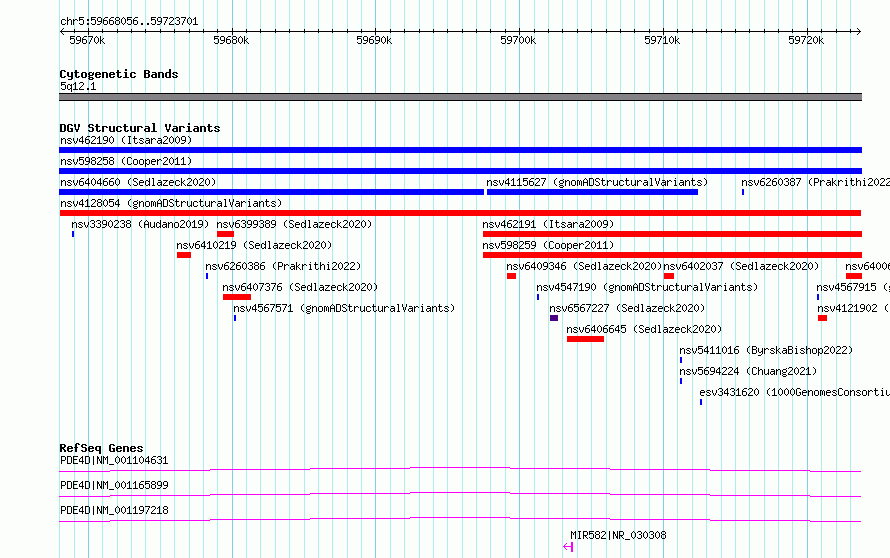Open the nsv5694224 (Chuang2021) label
Screen dimensions: 890x558
[x=748, y=371]
